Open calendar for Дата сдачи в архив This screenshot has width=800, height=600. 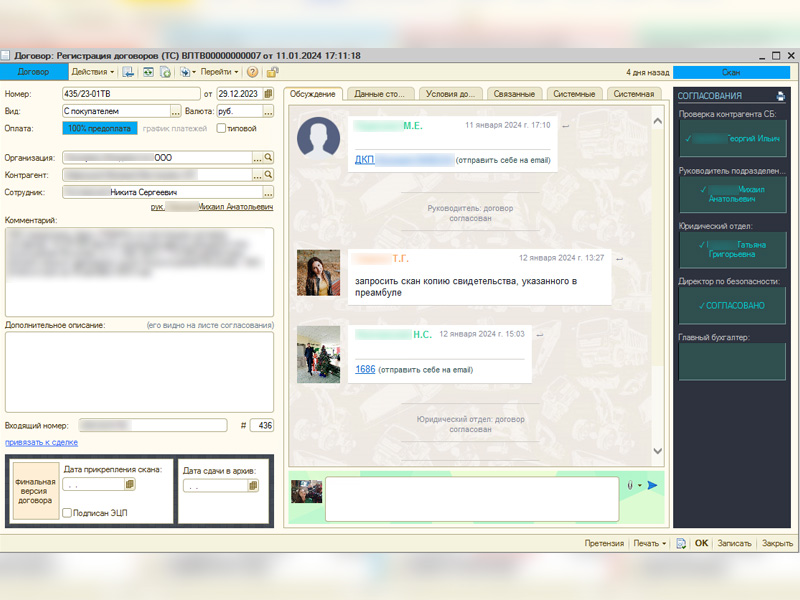point(253,486)
